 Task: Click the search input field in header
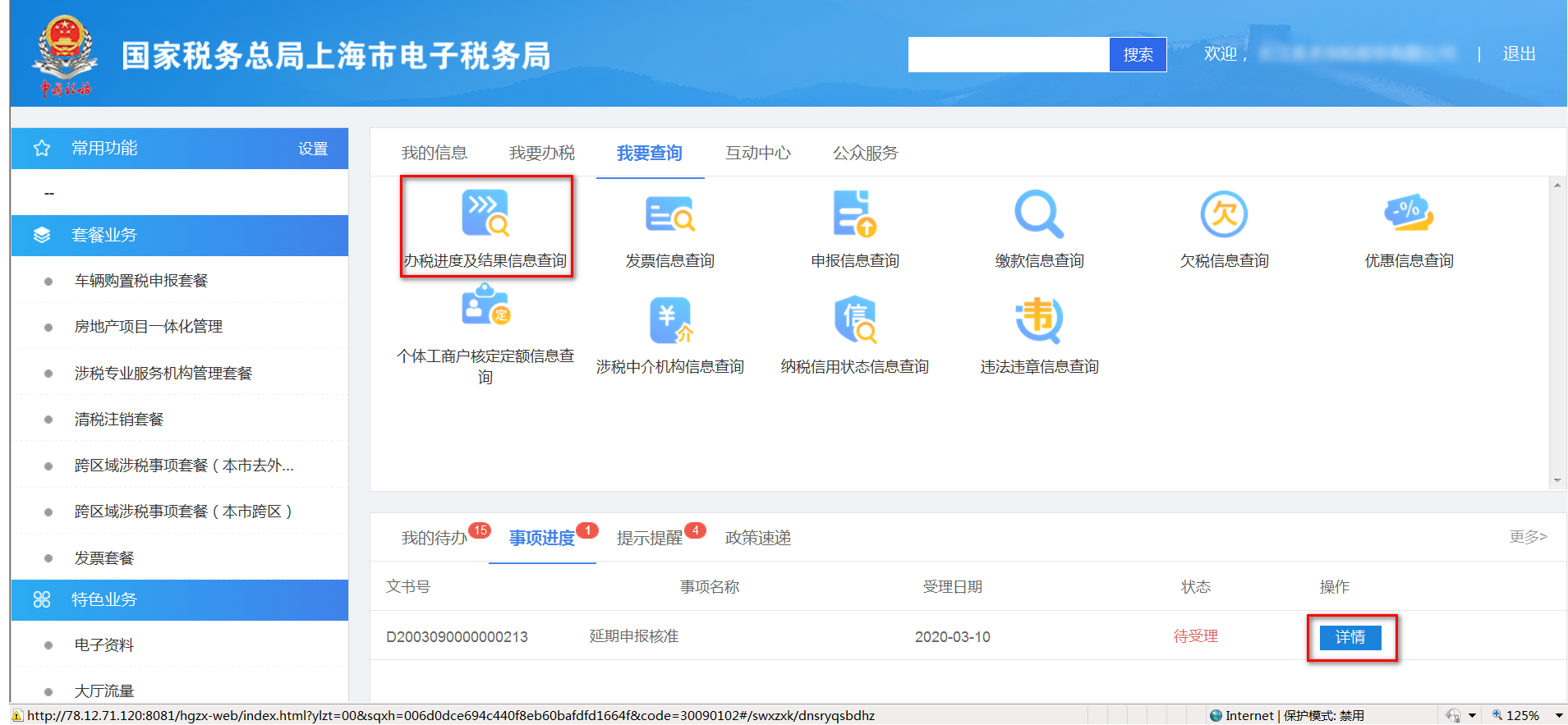(1008, 55)
